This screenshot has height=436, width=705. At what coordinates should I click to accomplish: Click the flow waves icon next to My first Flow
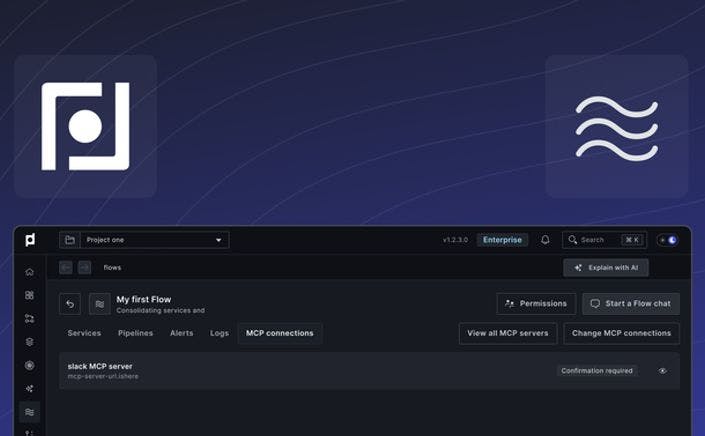point(100,304)
